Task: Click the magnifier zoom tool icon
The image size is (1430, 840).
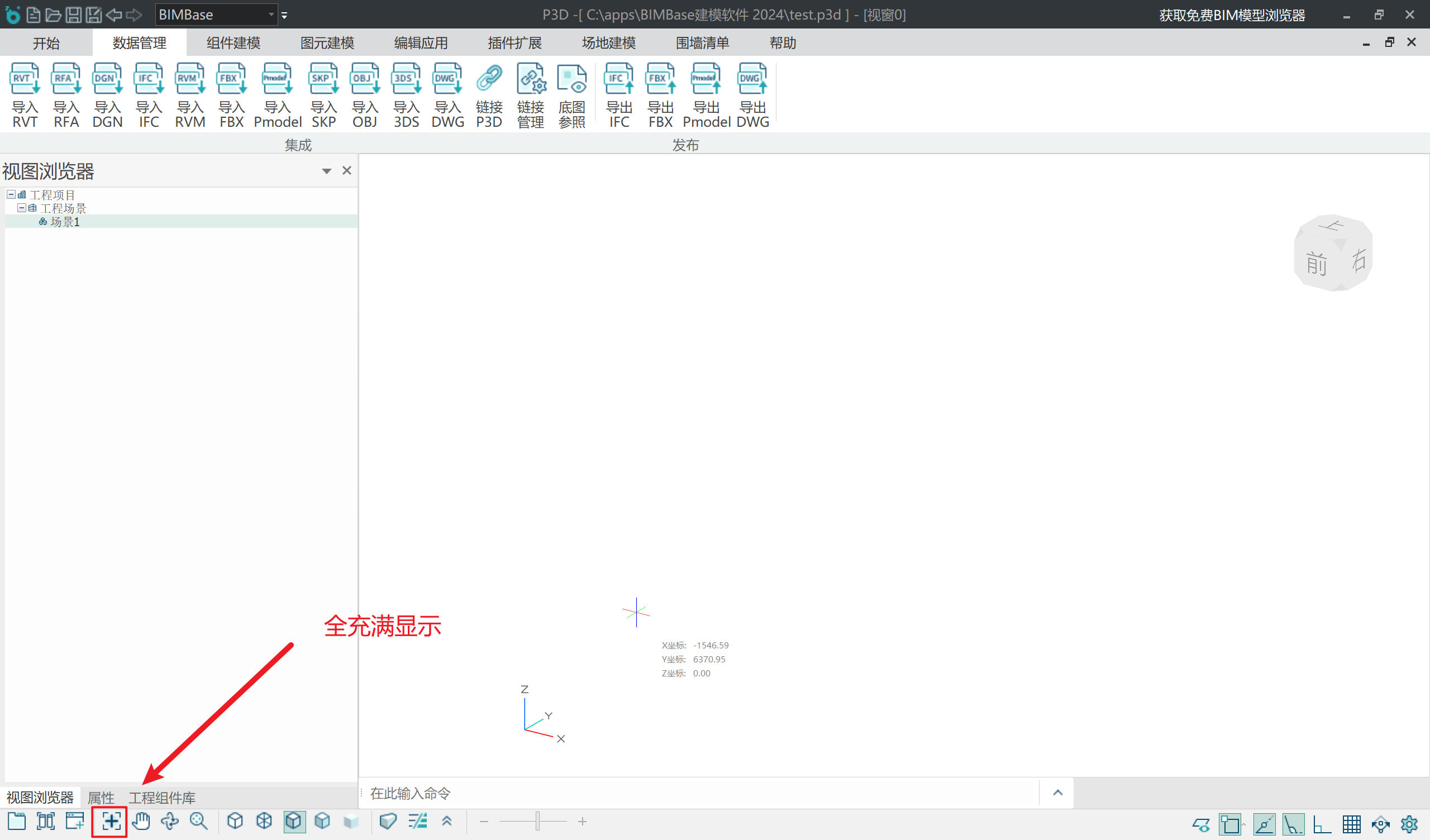Action: [x=199, y=821]
